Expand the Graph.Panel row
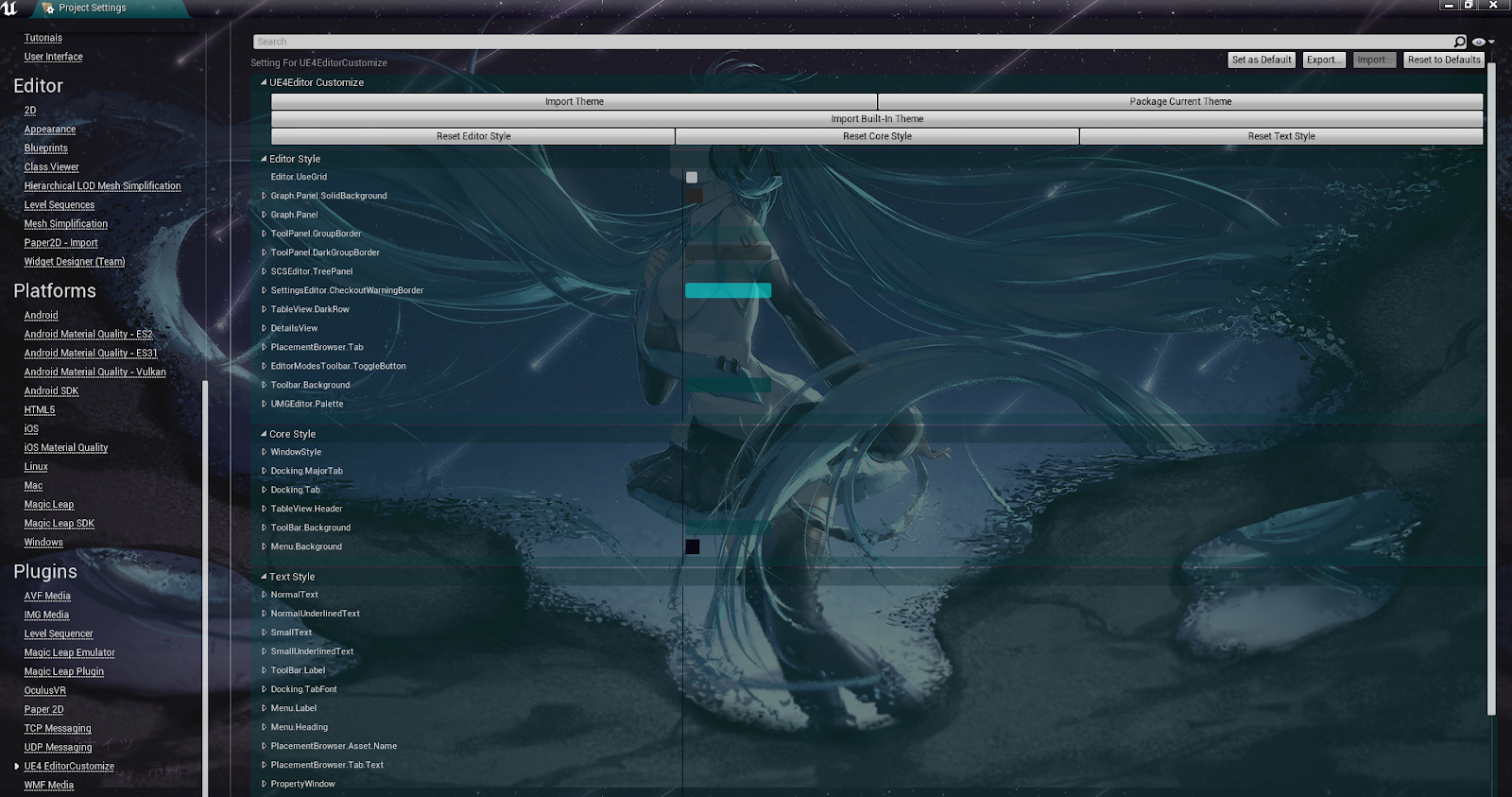The width and height of the screenshot is (1512, 797). point(264,215)
